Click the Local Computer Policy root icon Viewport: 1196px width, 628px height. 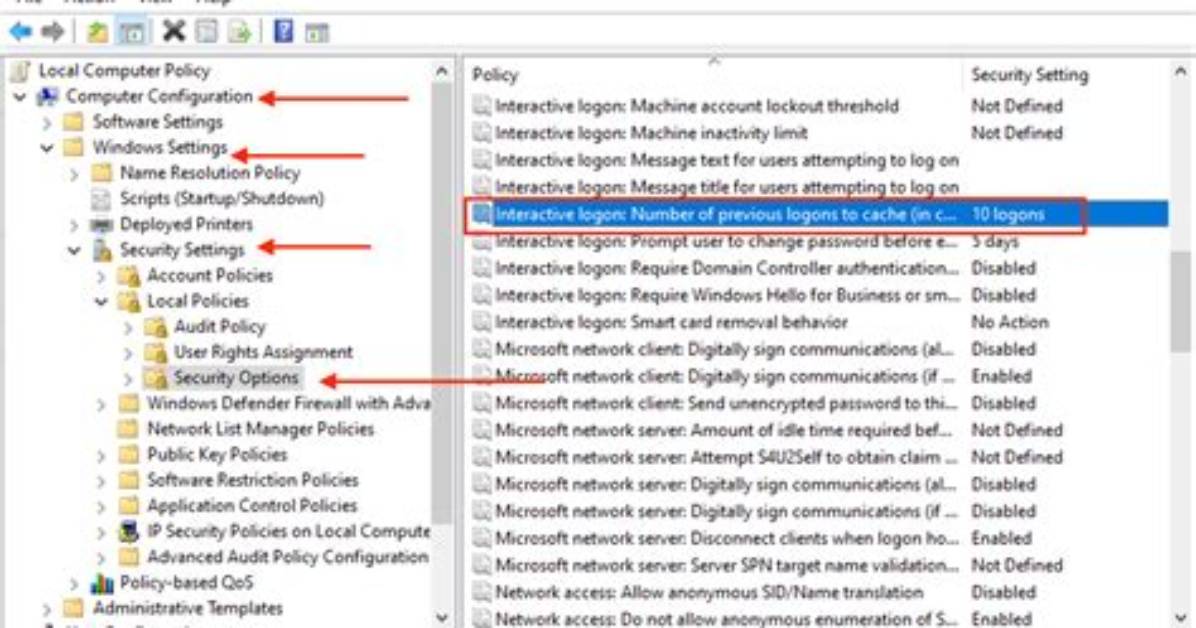(x=21, y=71)
